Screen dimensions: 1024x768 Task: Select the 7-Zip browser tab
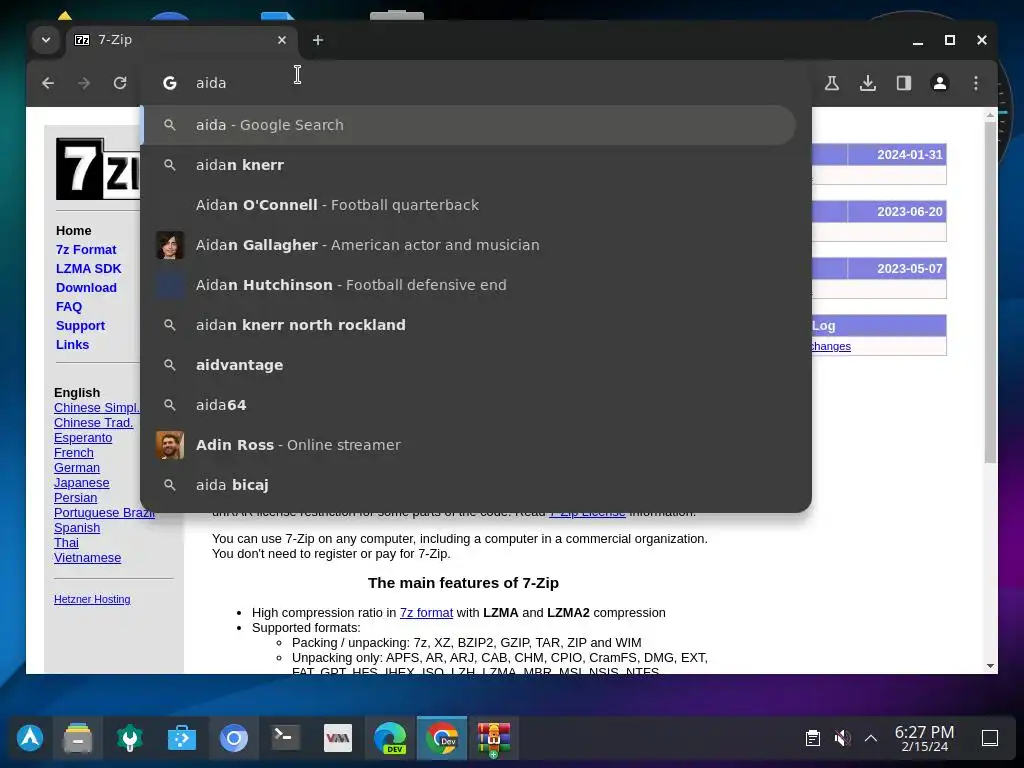click(182, 40)
